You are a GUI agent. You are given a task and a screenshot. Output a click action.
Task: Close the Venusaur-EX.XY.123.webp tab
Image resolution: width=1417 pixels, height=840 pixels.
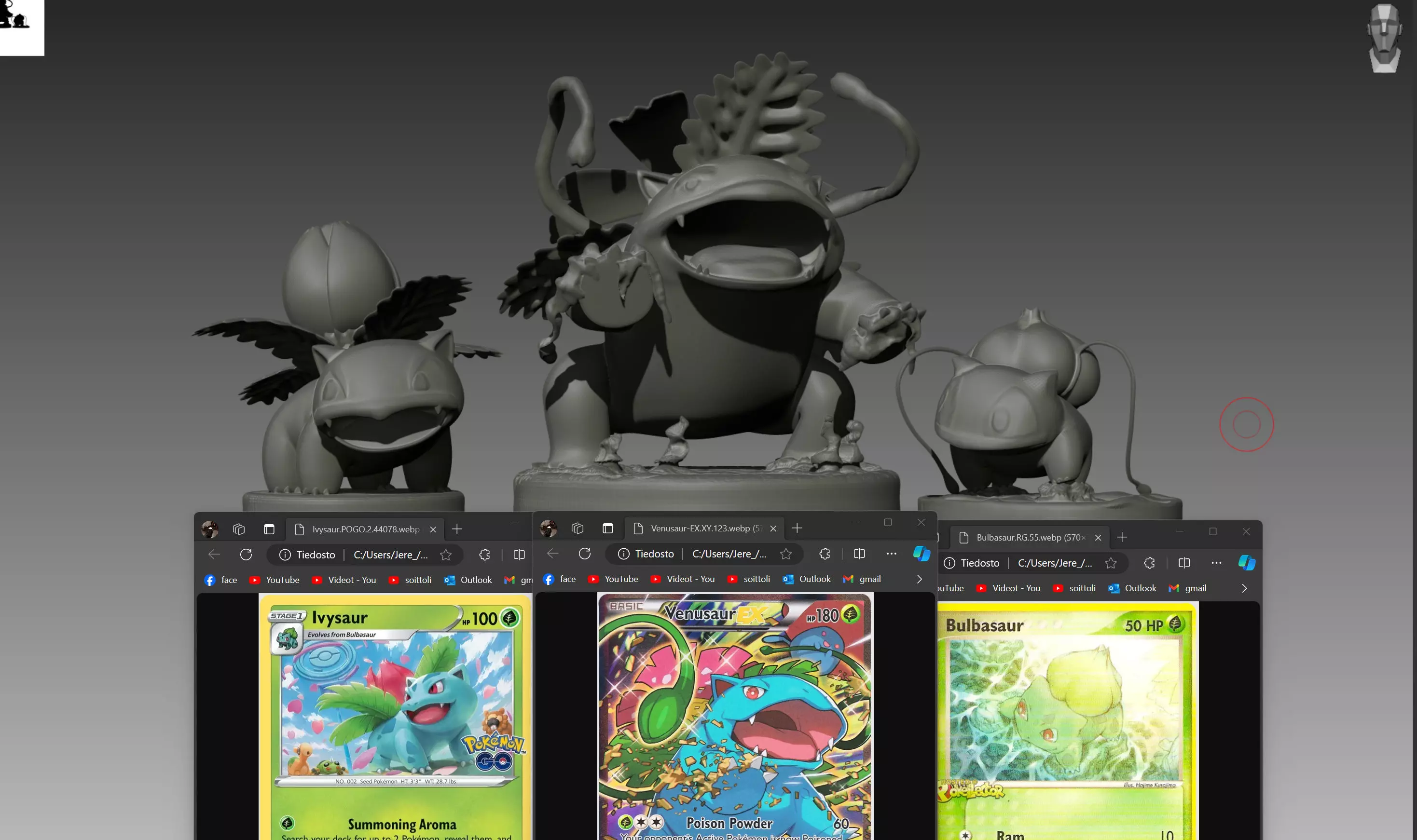(773, 528)
